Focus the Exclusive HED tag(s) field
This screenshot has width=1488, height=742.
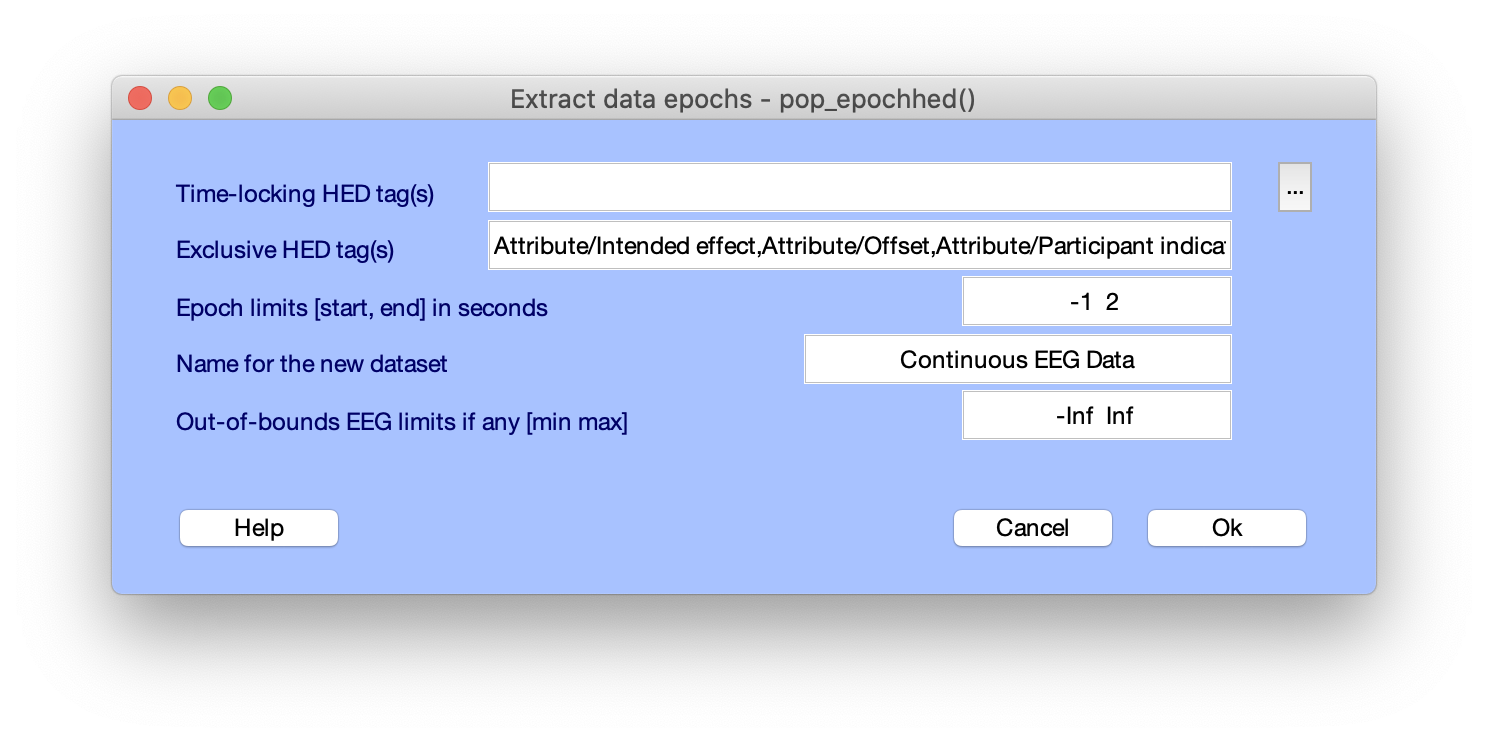[x=859, y=245]
